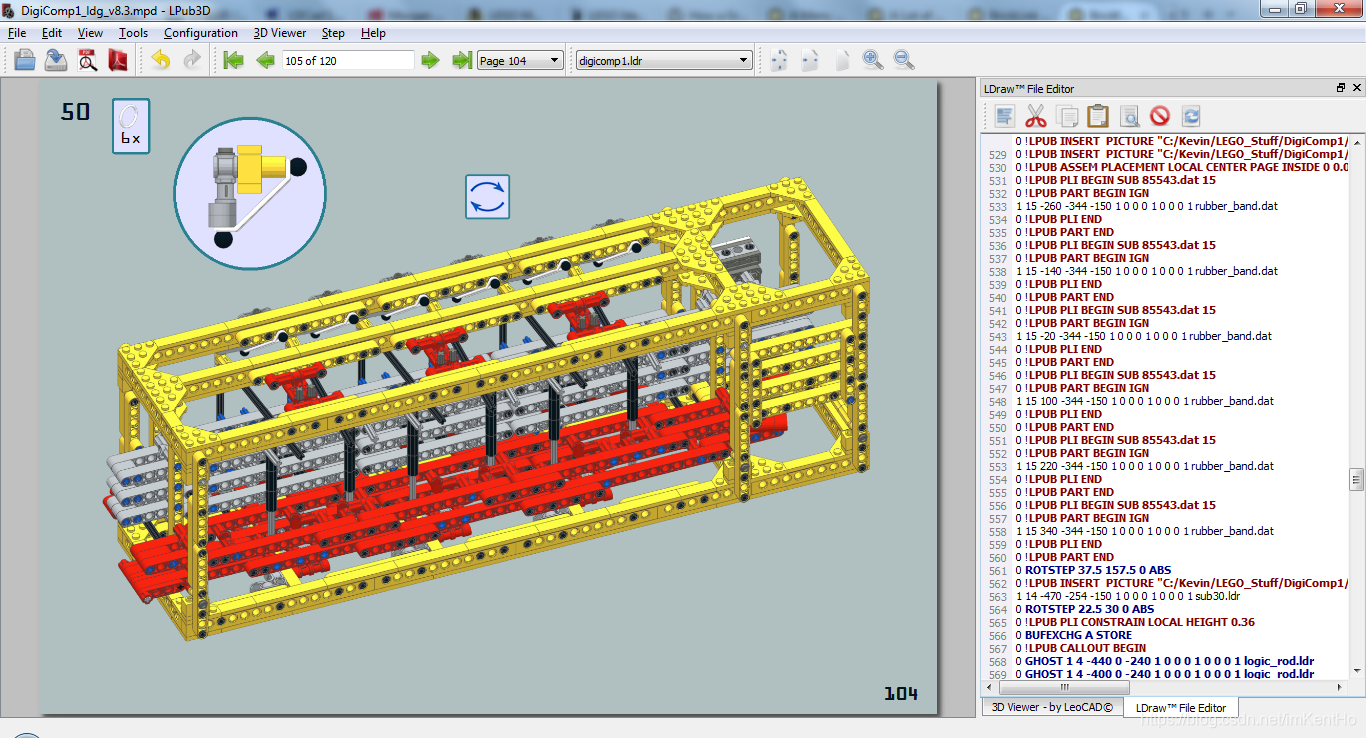Image resolution: width=1366 pixels, height=738 pixels.
Task: Click the step number 50
Action: pos(75,112)
